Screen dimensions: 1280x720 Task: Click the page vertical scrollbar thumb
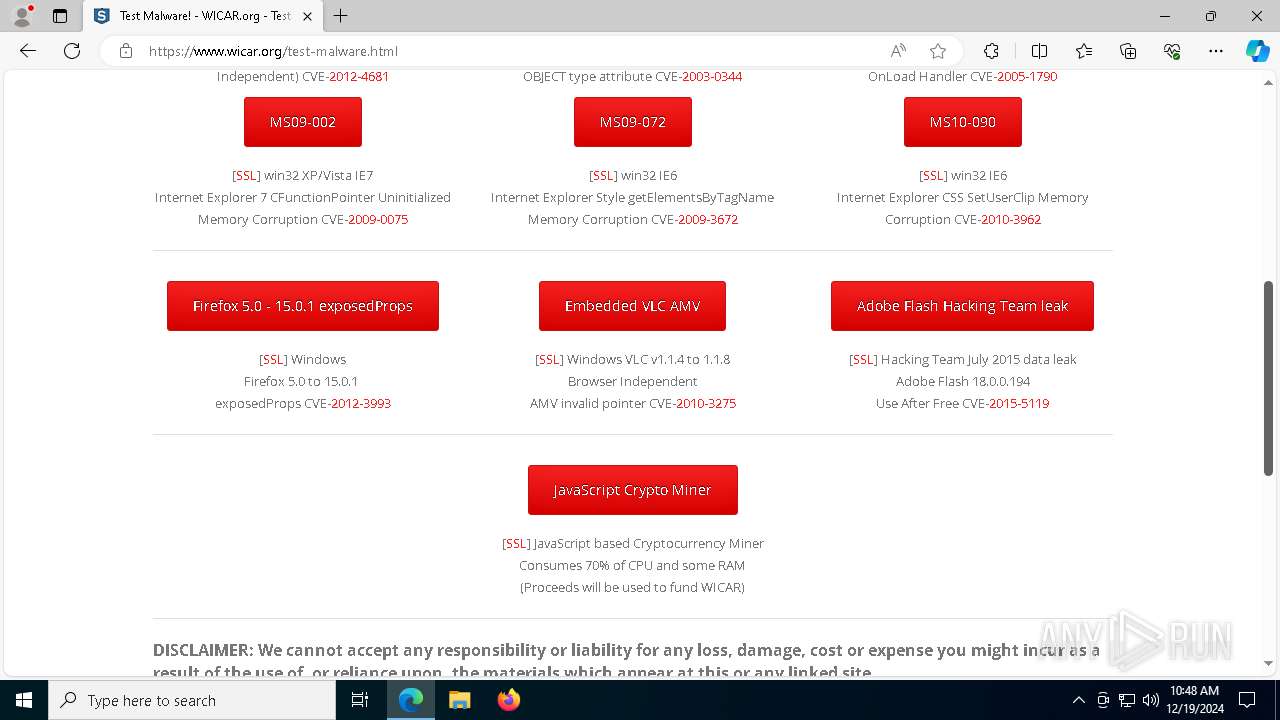click(1269, 378)
